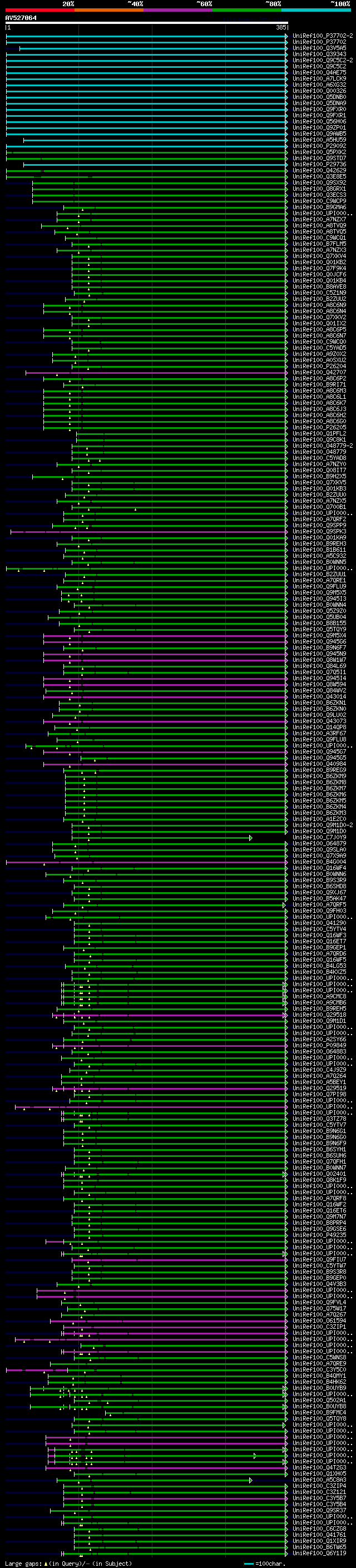Click the UniRef100_Q00326 label

coord(319,91)
